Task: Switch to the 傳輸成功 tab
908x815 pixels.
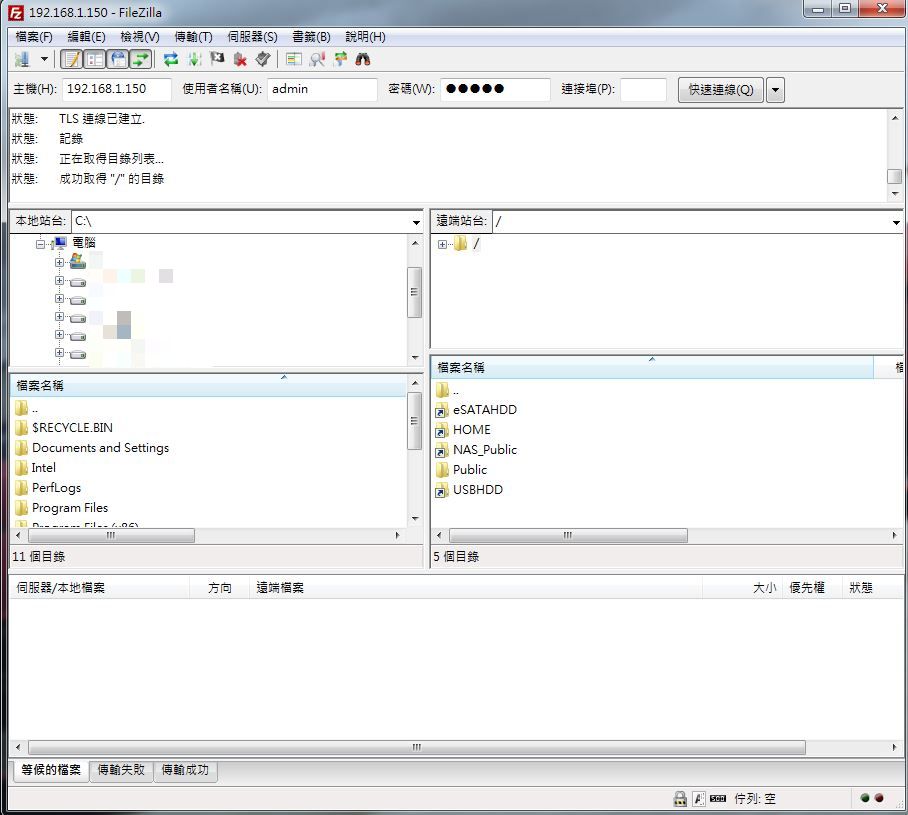Action: click(x=185, y=770)
